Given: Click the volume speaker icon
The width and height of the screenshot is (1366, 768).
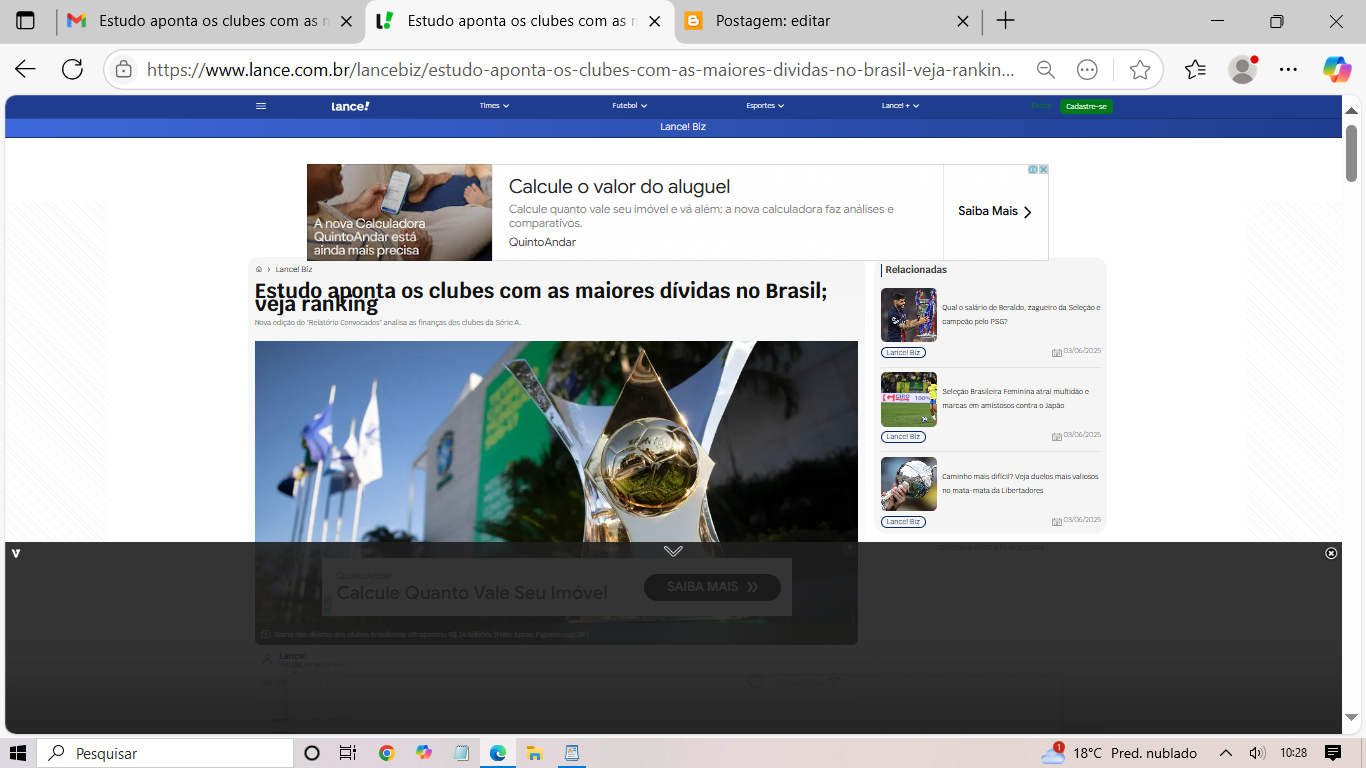Looking at the screenshot, I should click(x=1257, y=753).
